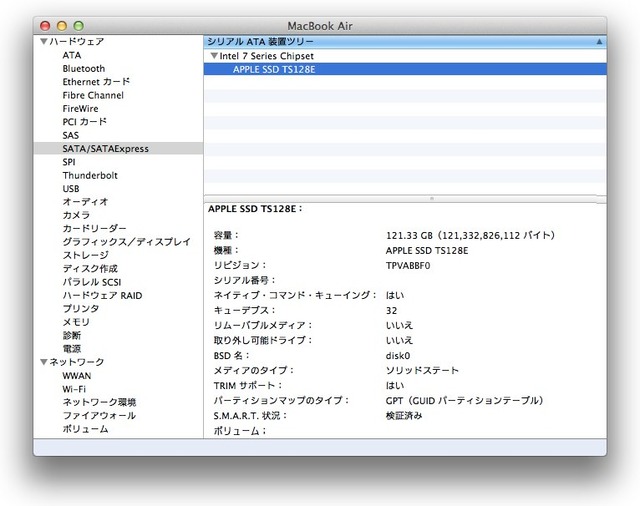Select ネットワーク環境 entry
This screenshot has width=640, height=506.
pos(99,402)
